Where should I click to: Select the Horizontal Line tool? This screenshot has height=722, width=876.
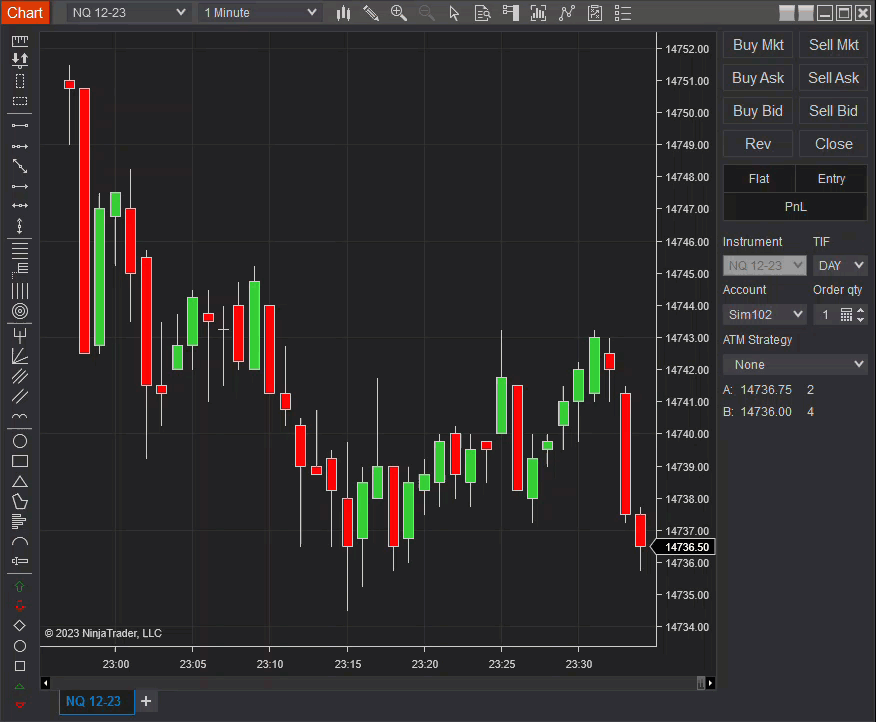click(20, 206)
